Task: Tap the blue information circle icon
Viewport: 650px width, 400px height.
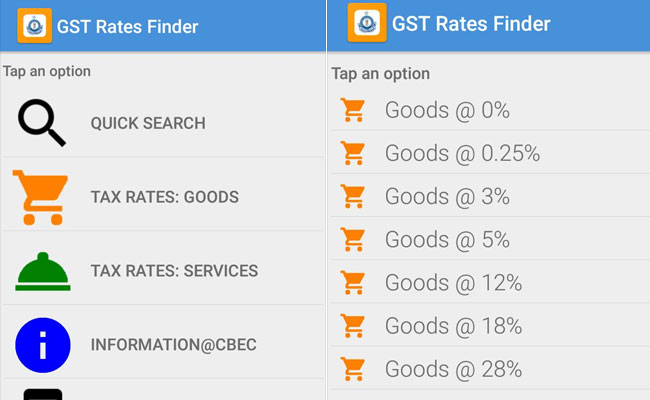Action: coord(42,345)
